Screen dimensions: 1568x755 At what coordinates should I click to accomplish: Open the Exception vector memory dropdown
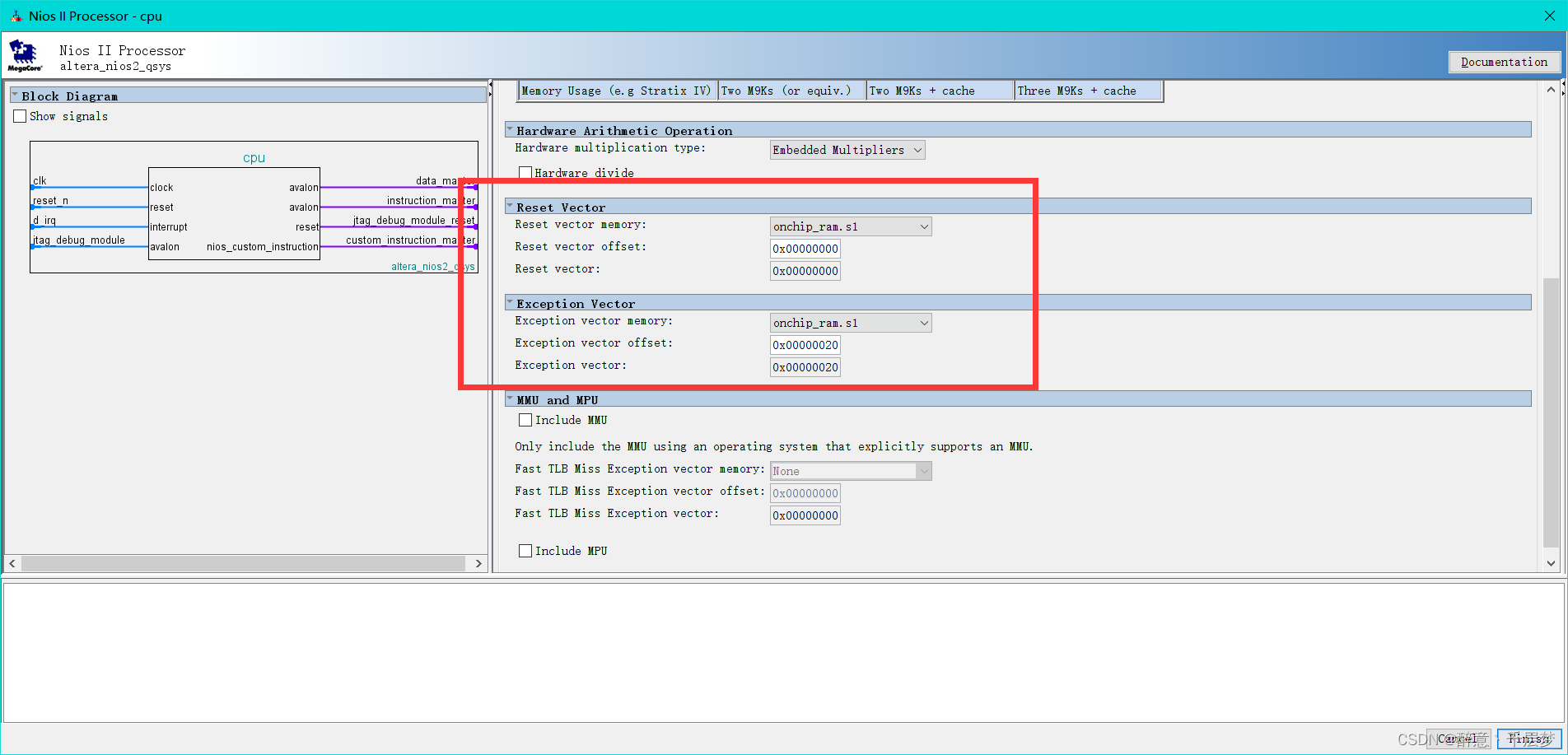(x=851, y=323)
